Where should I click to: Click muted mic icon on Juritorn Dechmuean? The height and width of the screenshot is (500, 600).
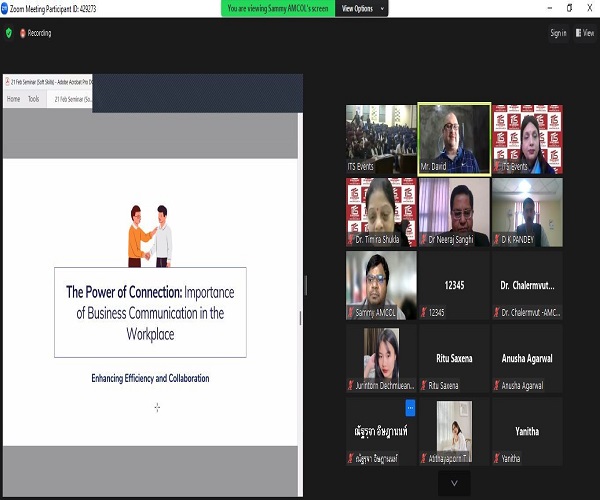[351, 385]
